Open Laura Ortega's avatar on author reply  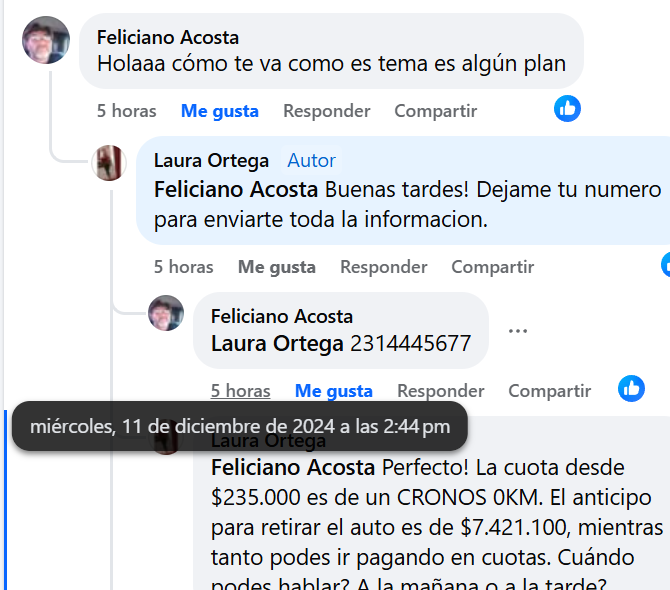109,163
